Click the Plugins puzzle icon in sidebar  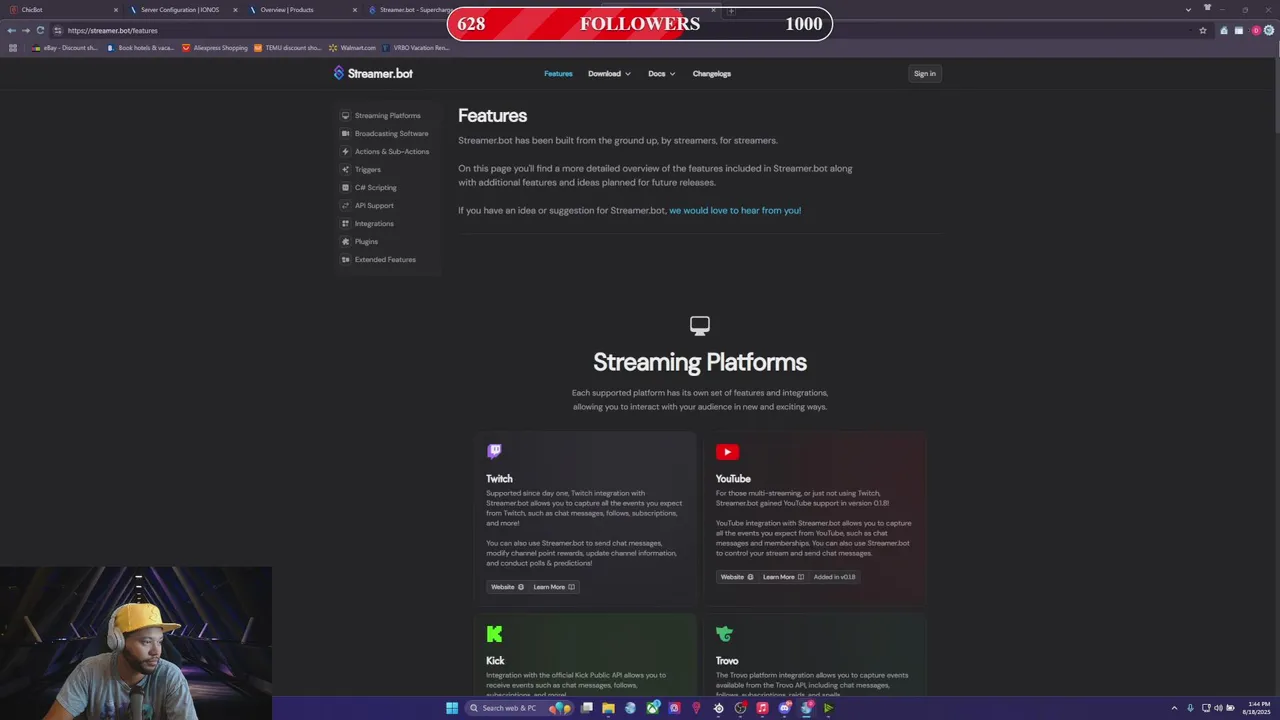[345, 241]
